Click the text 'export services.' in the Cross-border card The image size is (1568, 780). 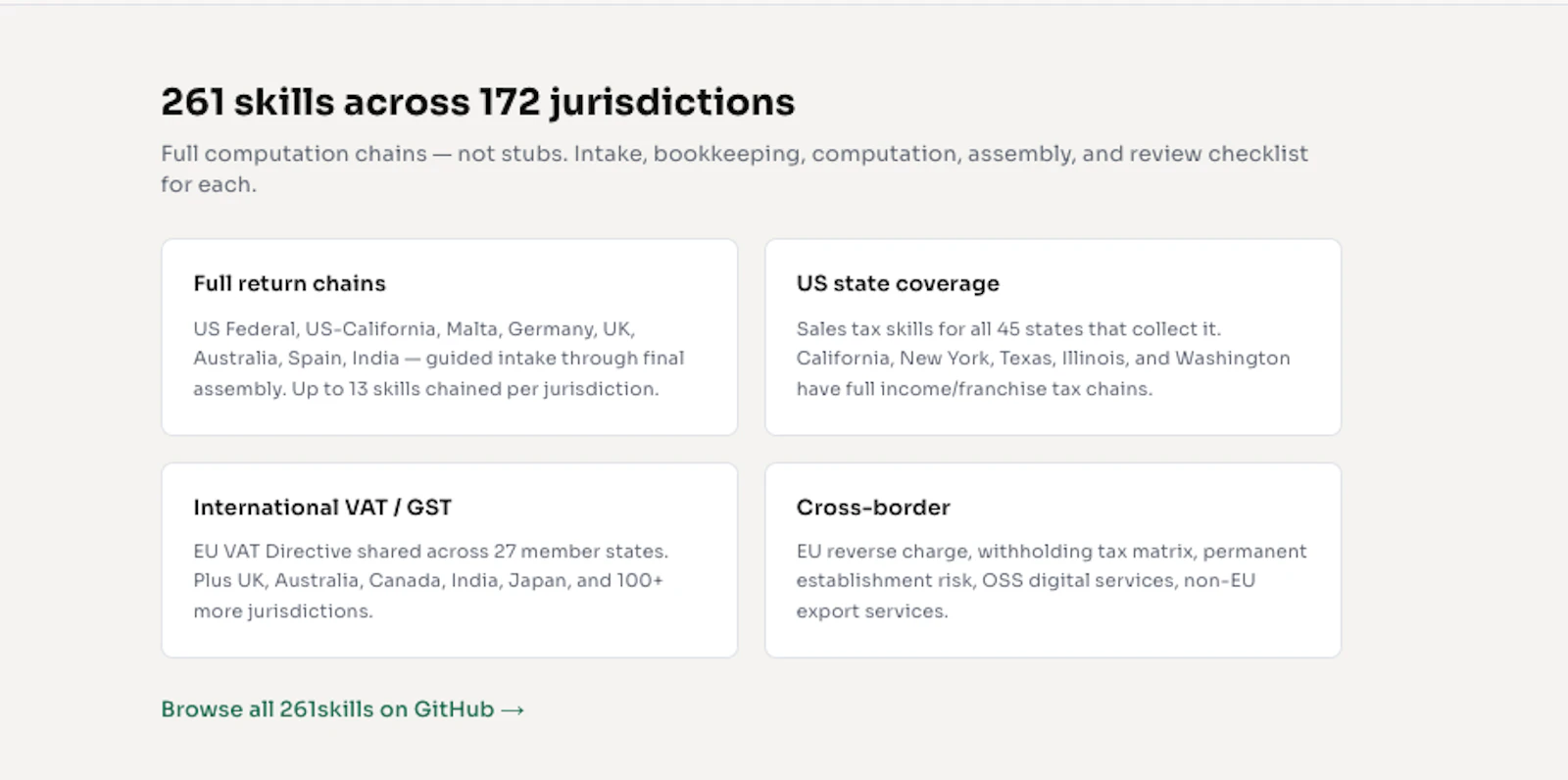tap(872, 611)
